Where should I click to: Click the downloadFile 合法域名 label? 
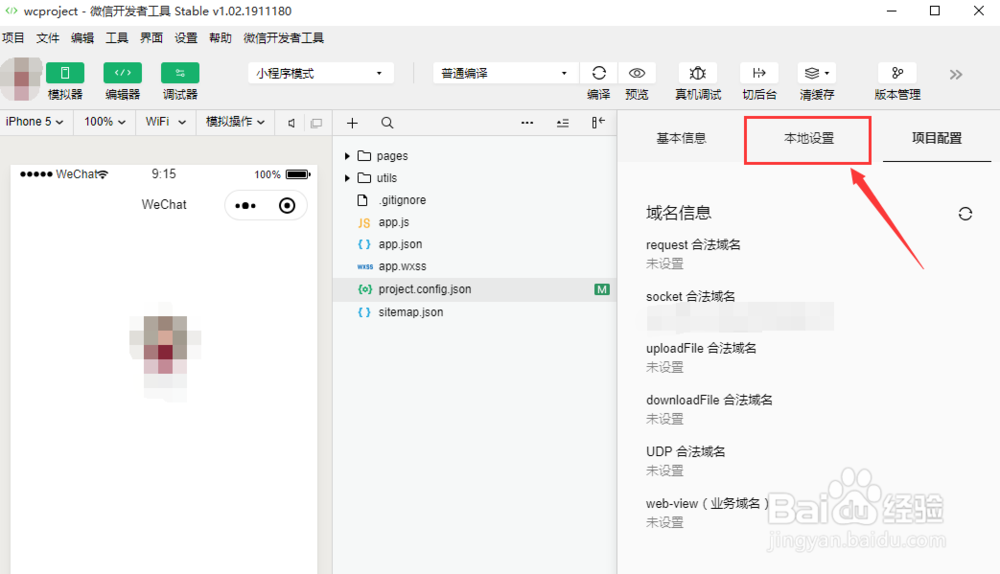pos(709,400)
